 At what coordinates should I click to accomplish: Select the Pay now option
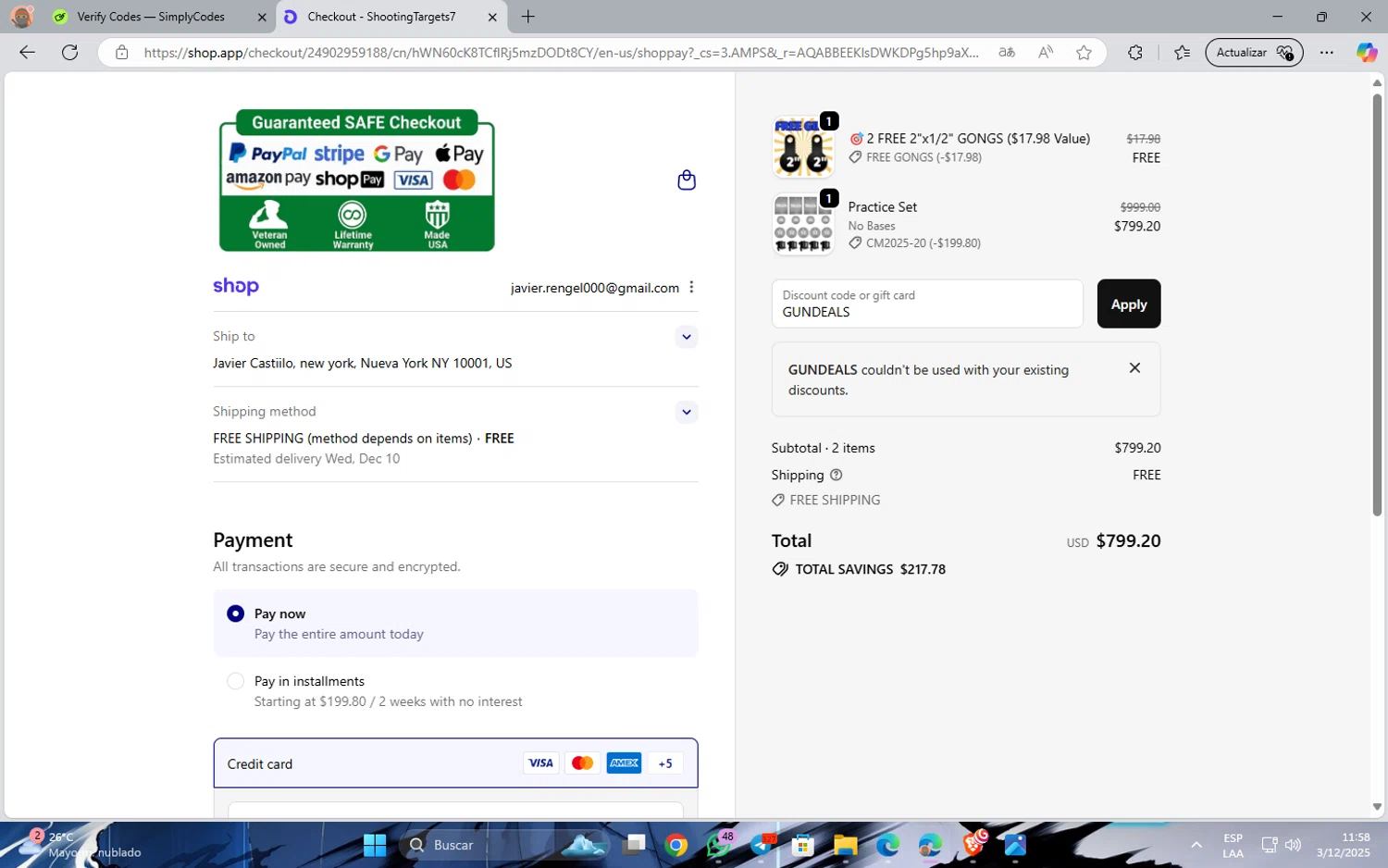pos(455,624)
